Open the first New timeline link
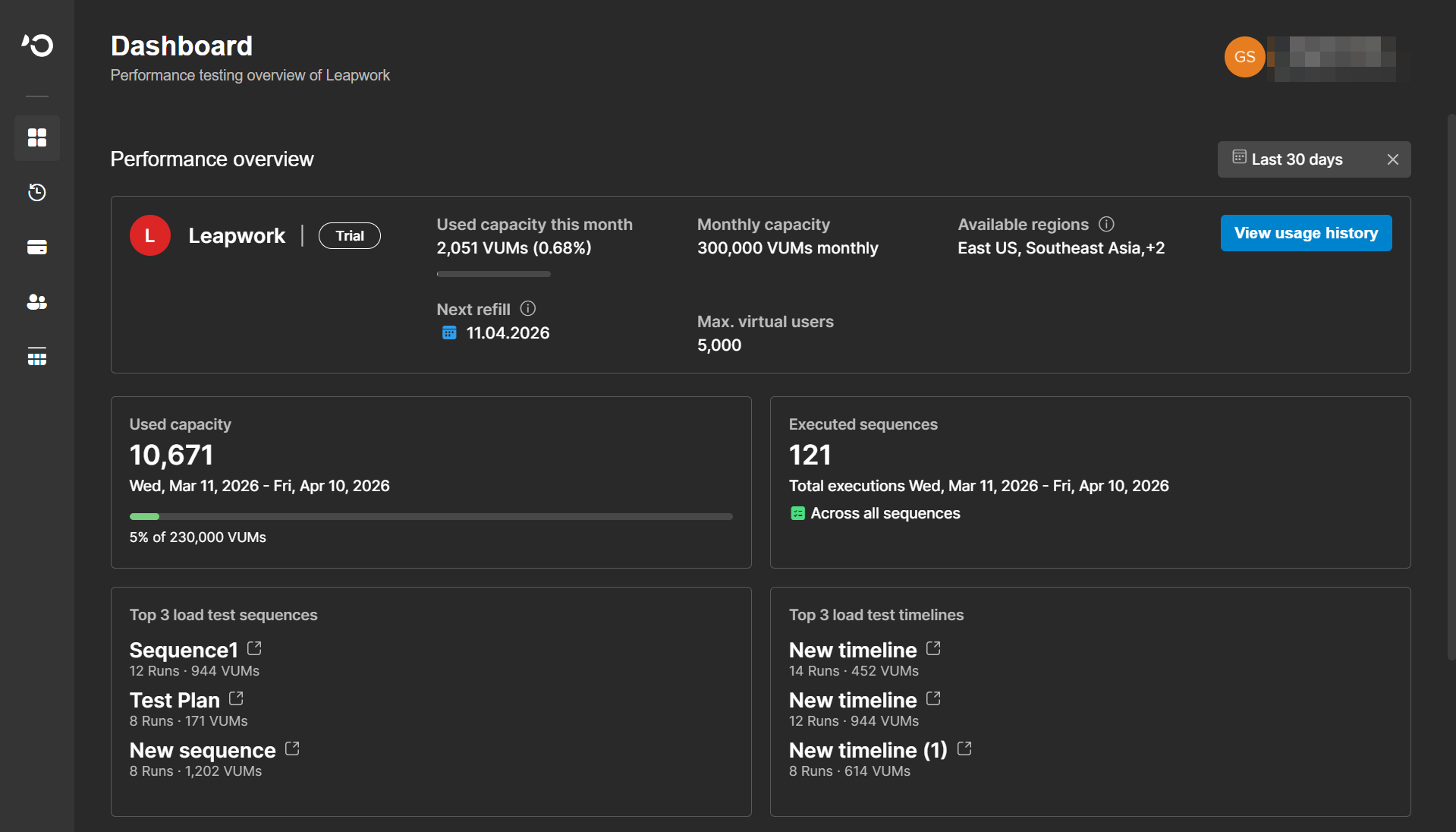 (853, 650)
